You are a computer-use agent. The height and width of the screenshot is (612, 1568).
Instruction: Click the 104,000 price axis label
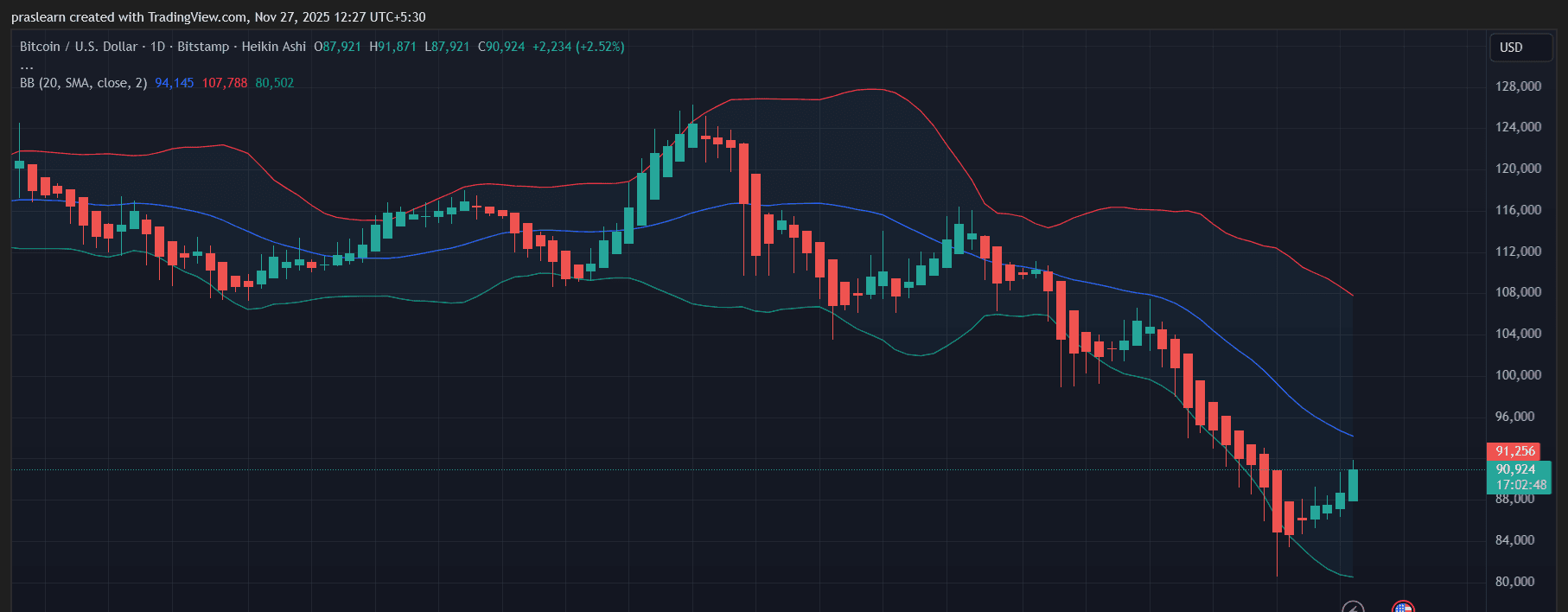pyautogui.click(x=1518, y=334)
